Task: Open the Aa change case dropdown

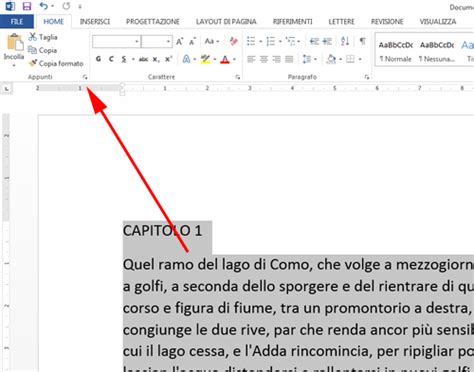Action: point(212,41)
